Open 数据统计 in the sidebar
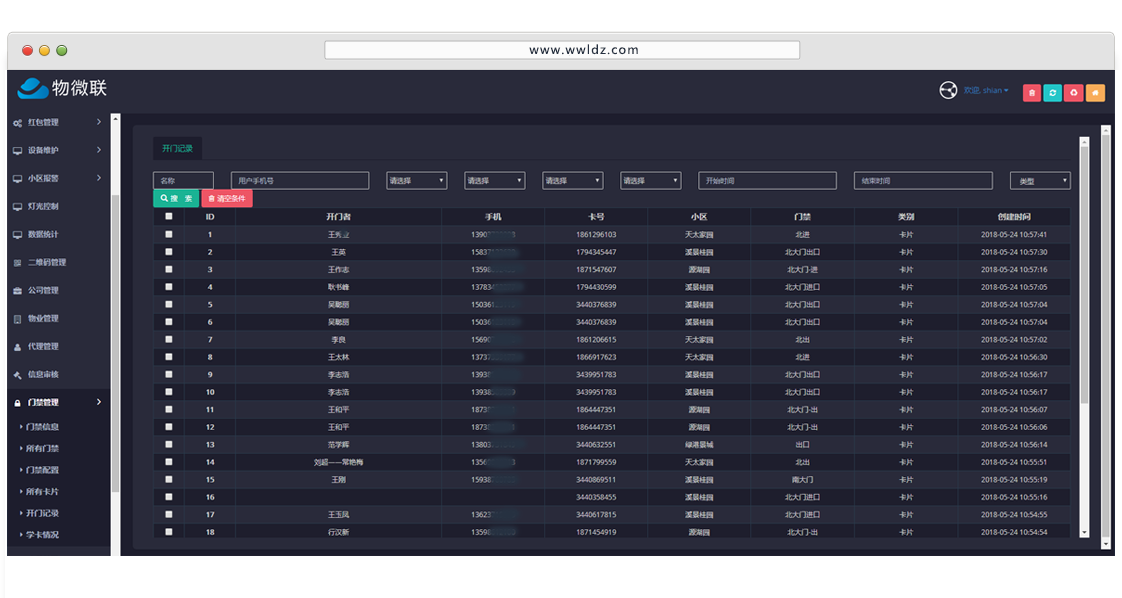 click(x=42, y=235)
